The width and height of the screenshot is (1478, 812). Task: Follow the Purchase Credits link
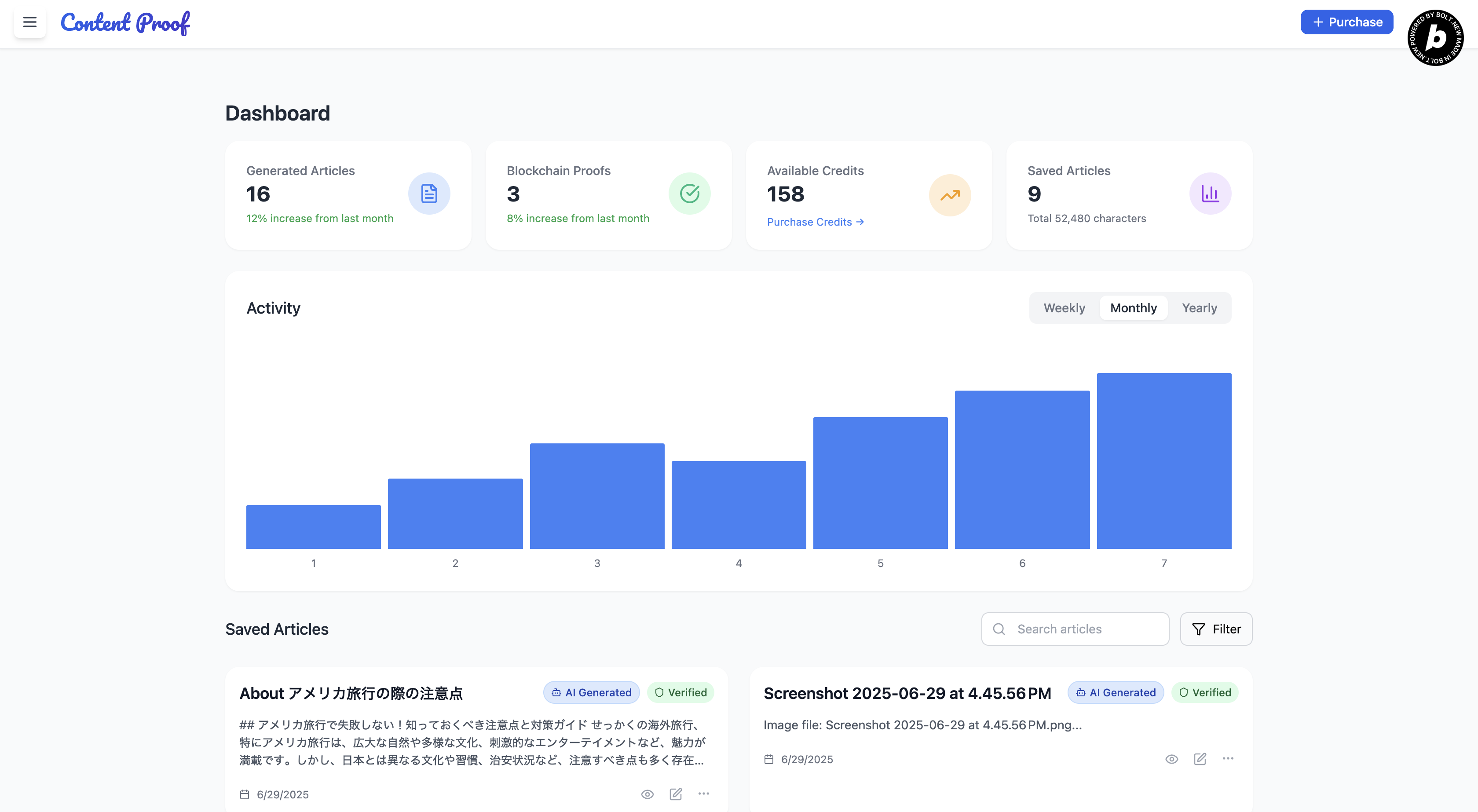click(815, 222)
